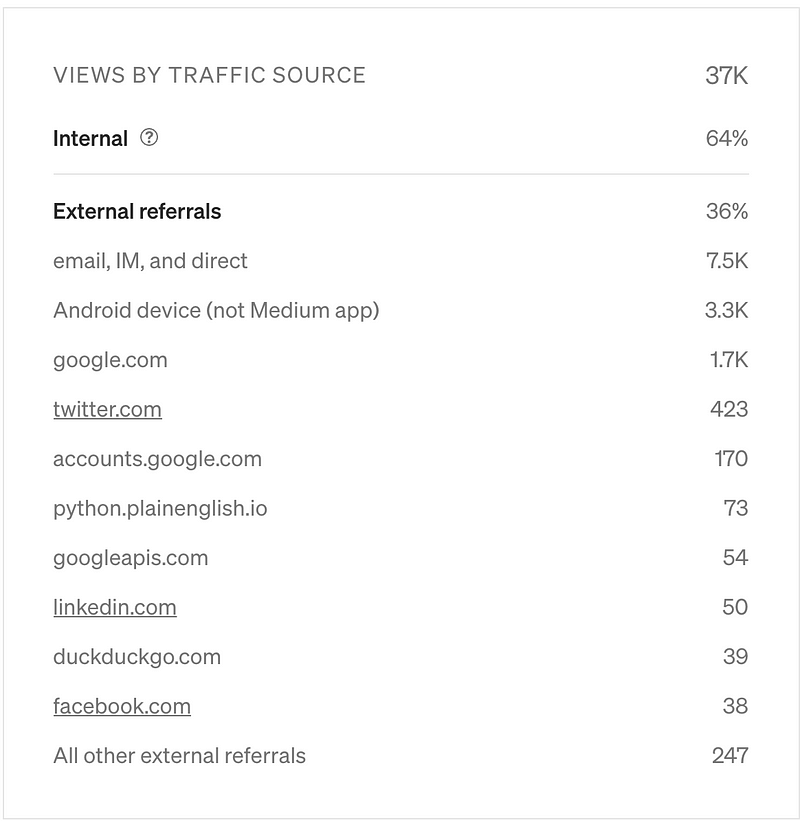Click the External referrals heading
Image resolution: width=800 pixels, height=821 pixels.
coord(137,211)
